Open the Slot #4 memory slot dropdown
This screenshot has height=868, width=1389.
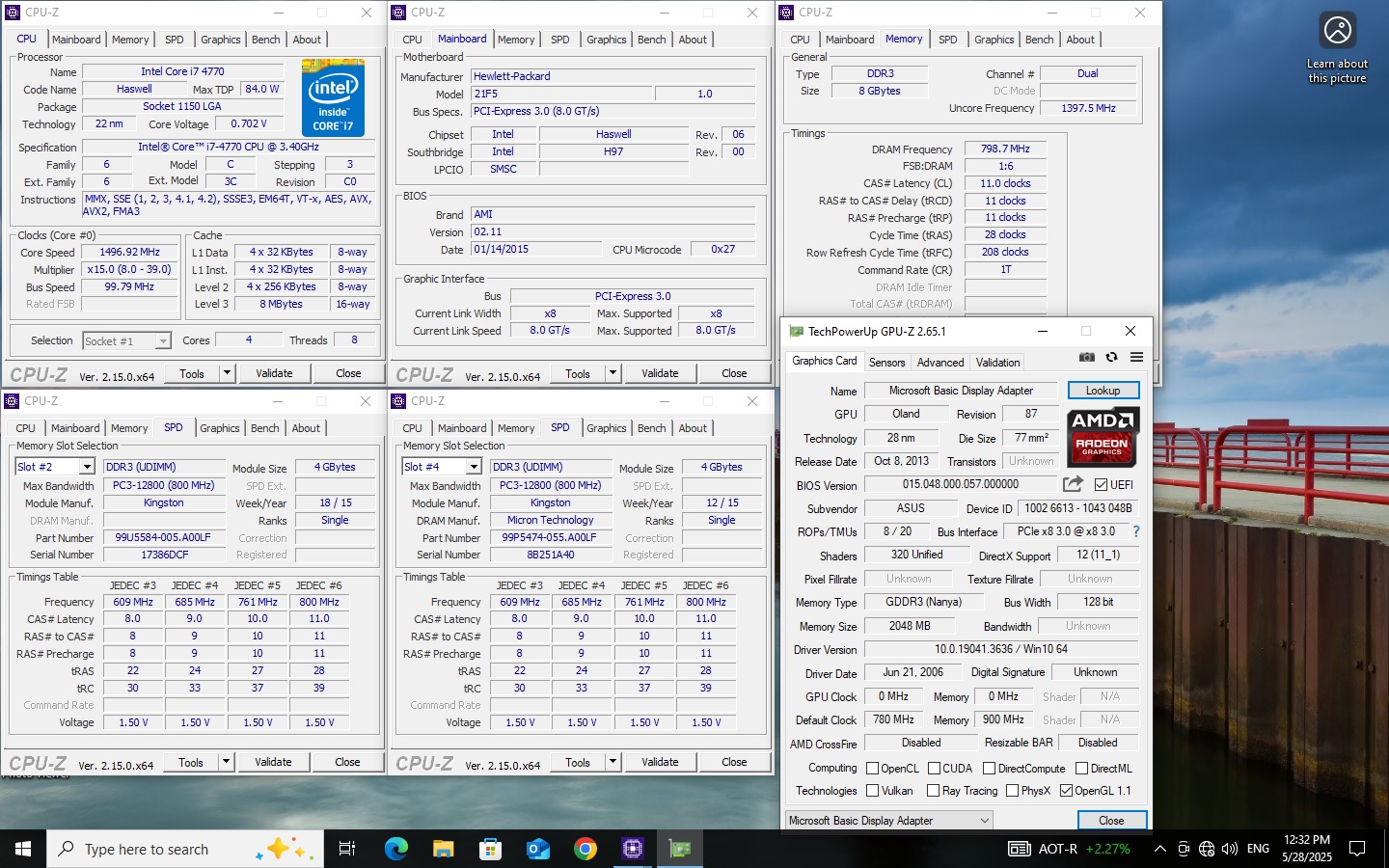(x=474, y=467)
